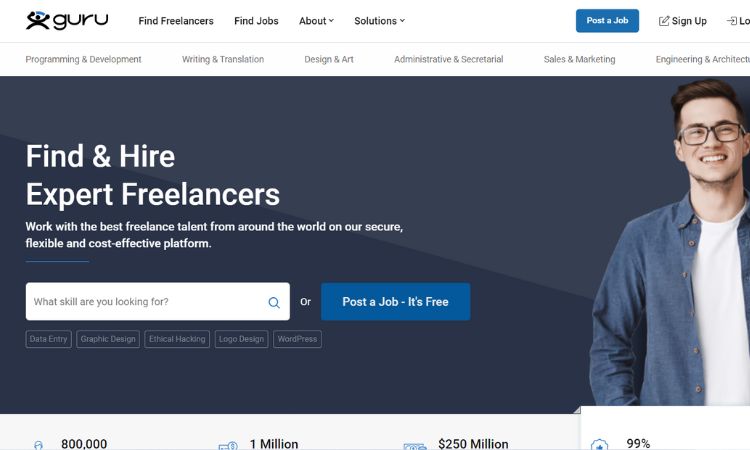Click the Find & Hire Expert Freelancers heading
The width and height of the screenshot is (750, 450).
(x=153, y=175)
